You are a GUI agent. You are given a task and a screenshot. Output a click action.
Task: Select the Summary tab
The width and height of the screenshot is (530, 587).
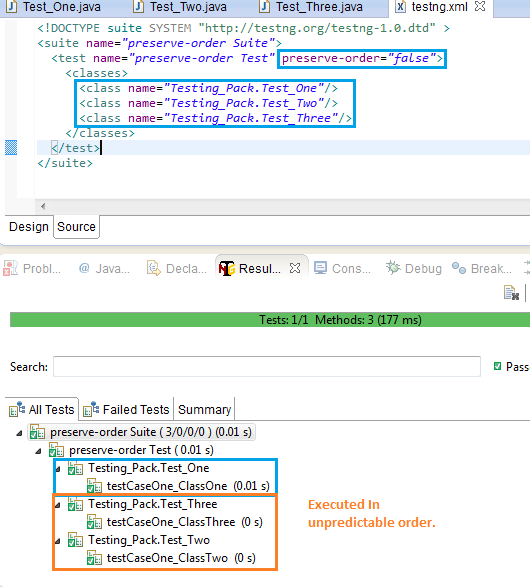tap(204, 410)
